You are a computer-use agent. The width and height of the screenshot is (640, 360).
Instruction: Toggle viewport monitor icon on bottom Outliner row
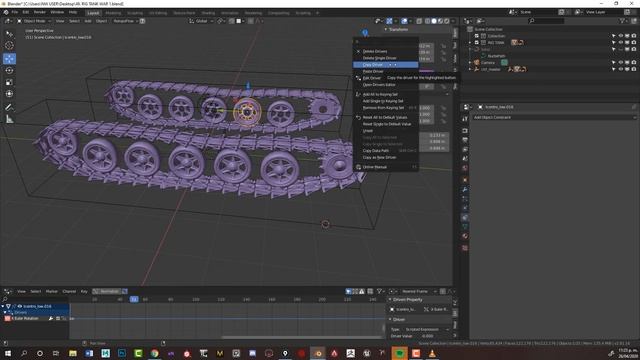coord(627,69)
